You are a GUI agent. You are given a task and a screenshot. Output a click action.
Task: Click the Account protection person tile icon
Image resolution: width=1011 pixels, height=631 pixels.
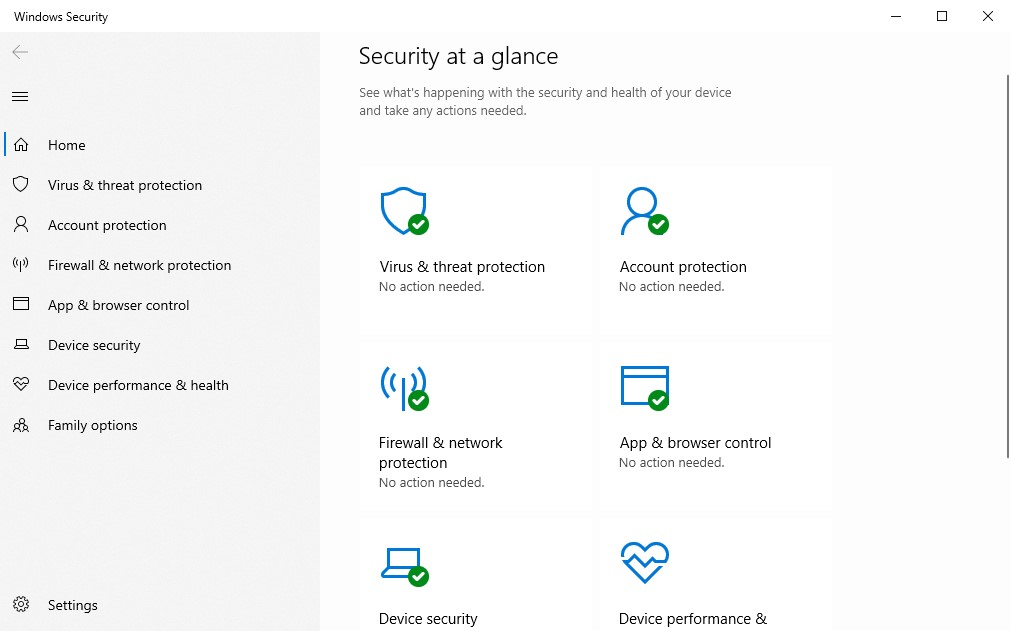click(643, 211)
